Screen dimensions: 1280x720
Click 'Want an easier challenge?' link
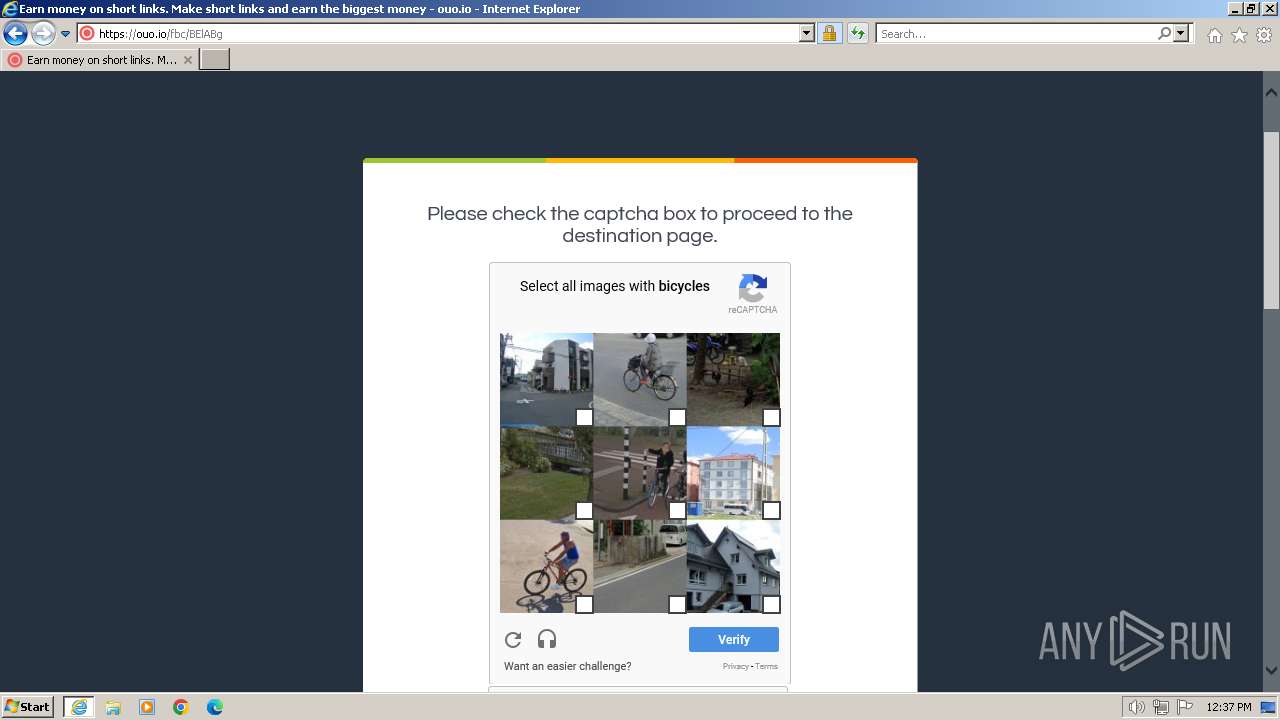click(567, 666)
